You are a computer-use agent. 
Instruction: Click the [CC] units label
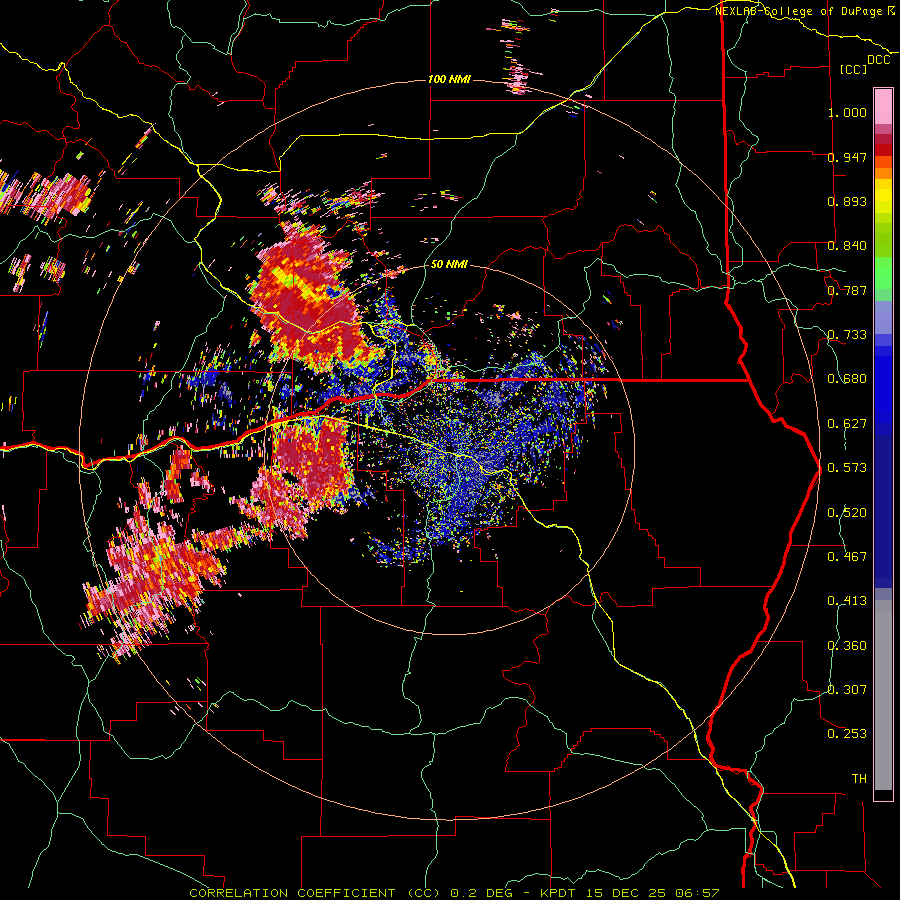tap(854, 69)
